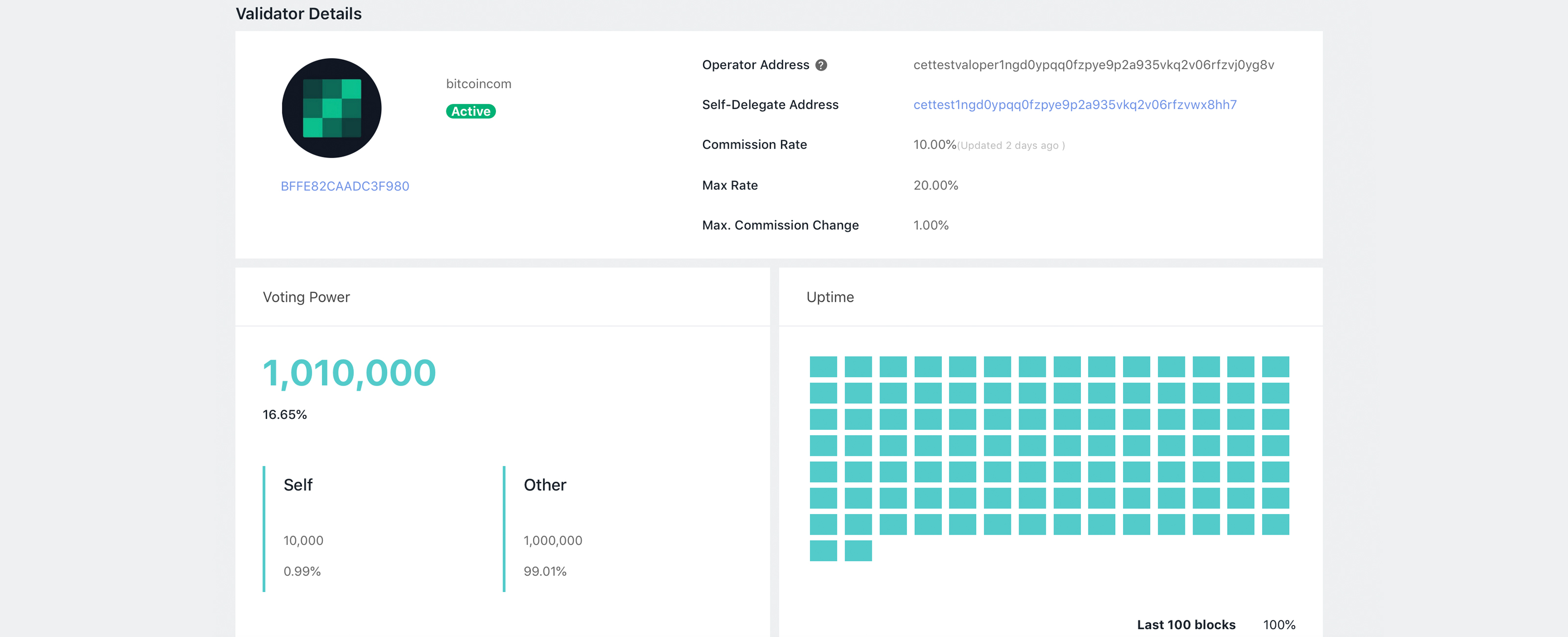1568x637 pixels.
Task: Click the operator address cettestvaloper1ngd0... value
Action: pos(1093,65)
